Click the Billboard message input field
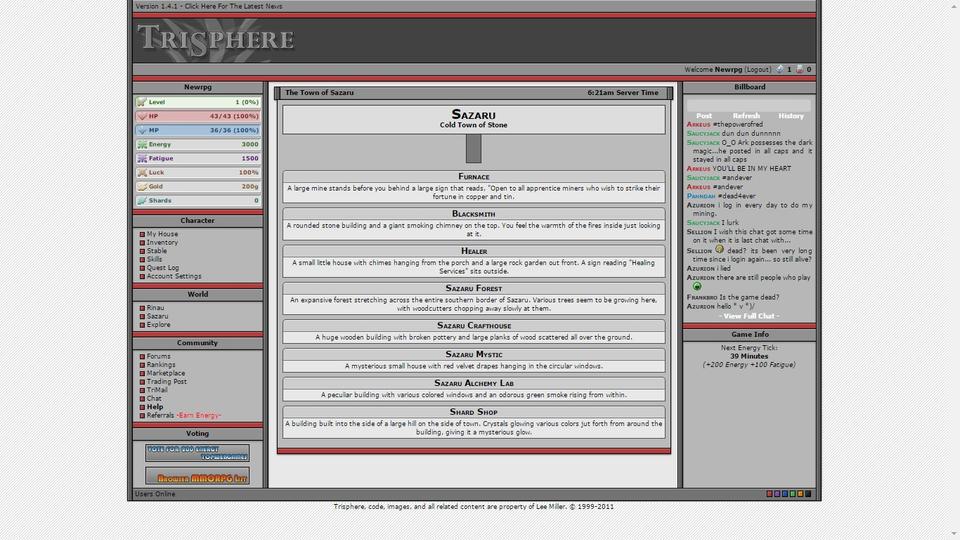The width and height of the screenshot is (960, 540). pos(749,103)
